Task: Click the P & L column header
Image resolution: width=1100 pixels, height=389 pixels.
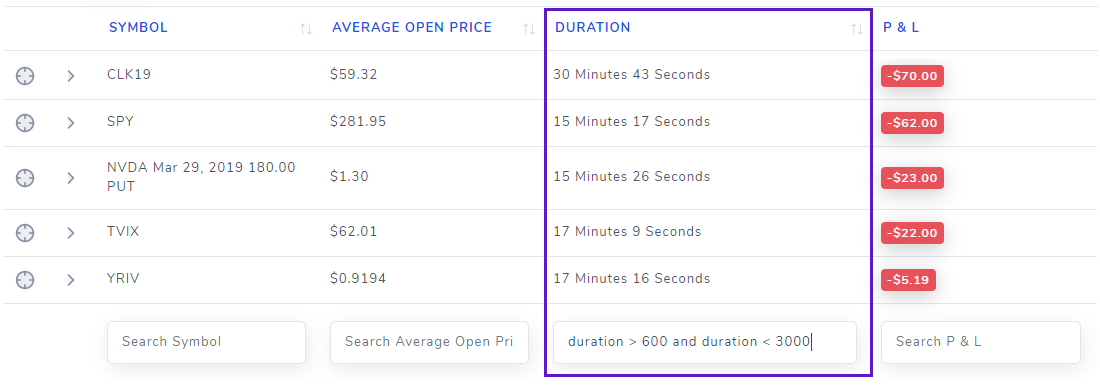Action: coord(901,27)
